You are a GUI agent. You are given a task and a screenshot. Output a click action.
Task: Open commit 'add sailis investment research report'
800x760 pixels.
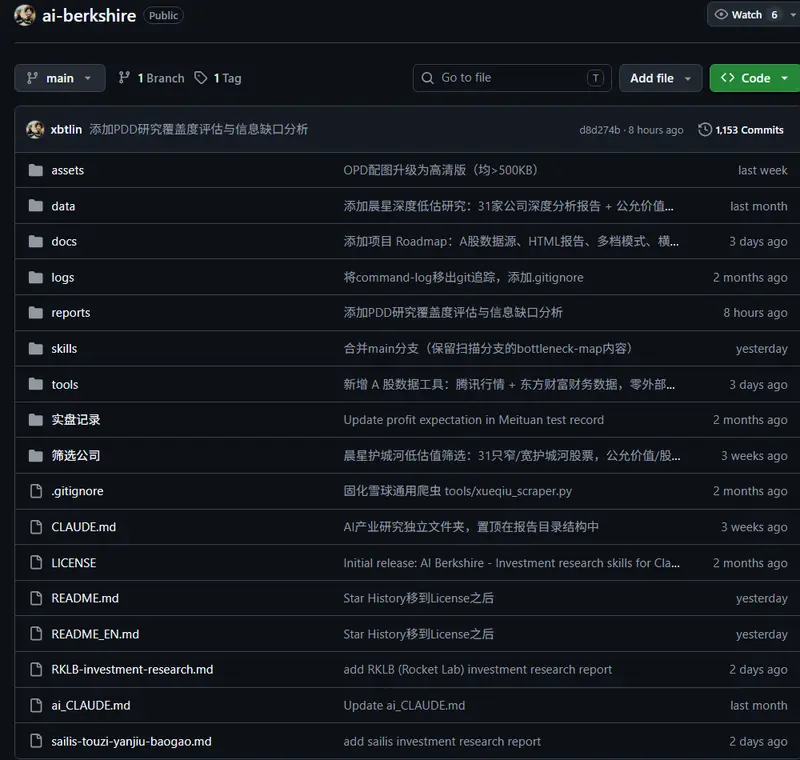click(442, 741)
